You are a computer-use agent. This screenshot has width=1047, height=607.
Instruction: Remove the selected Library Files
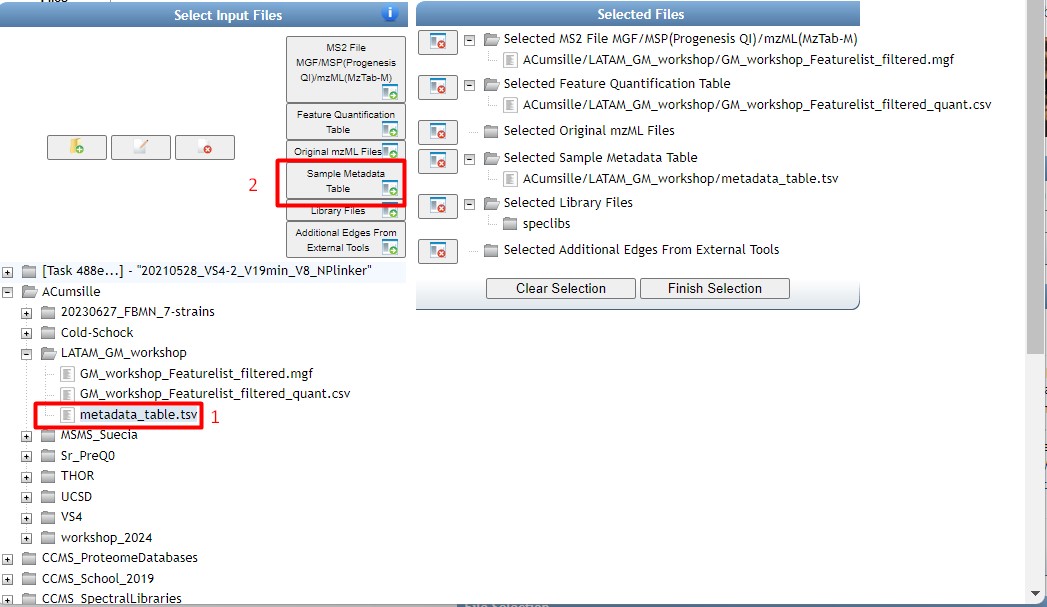coord(437,205)
